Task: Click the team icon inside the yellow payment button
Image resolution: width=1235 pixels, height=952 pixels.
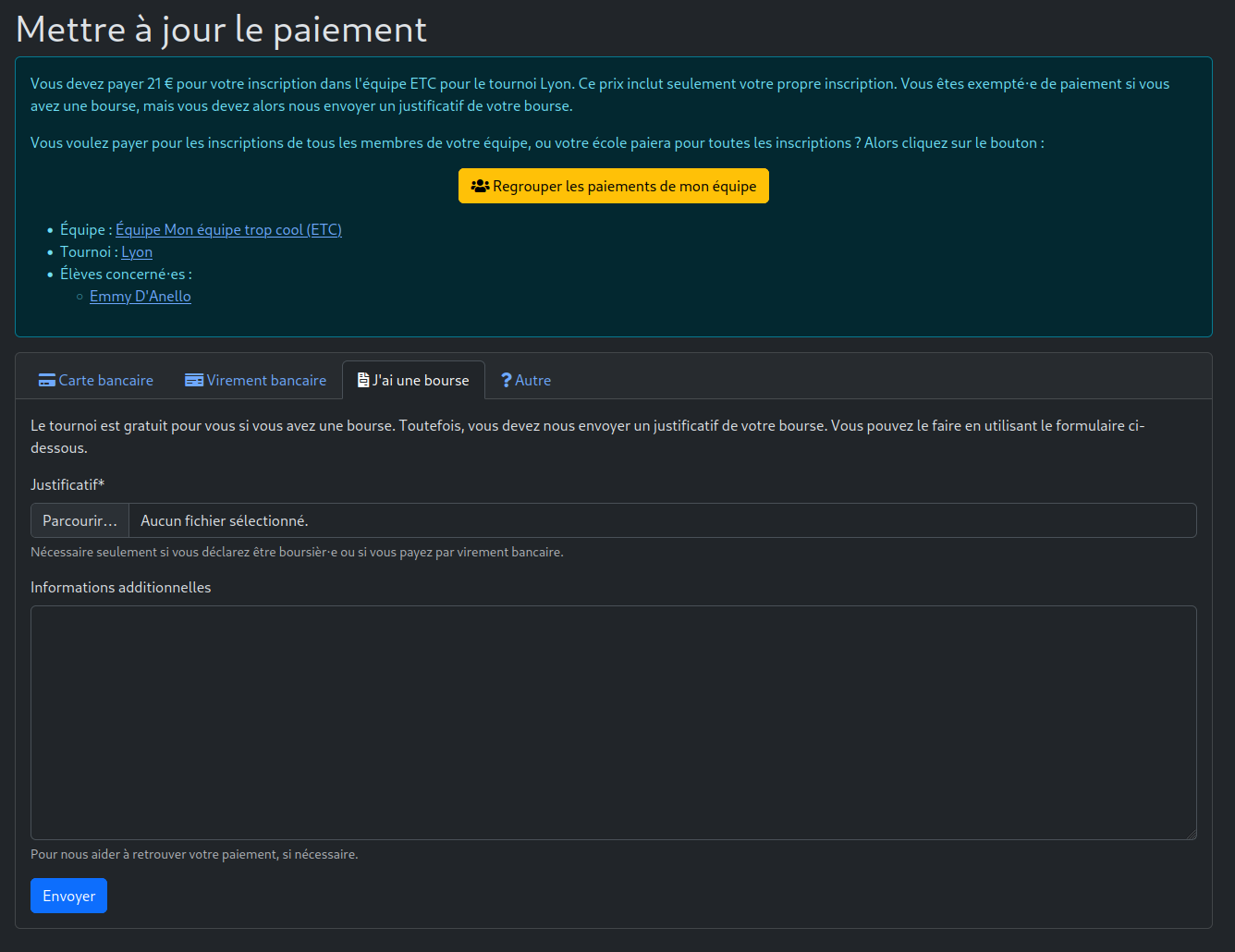Action: [482, 186]
